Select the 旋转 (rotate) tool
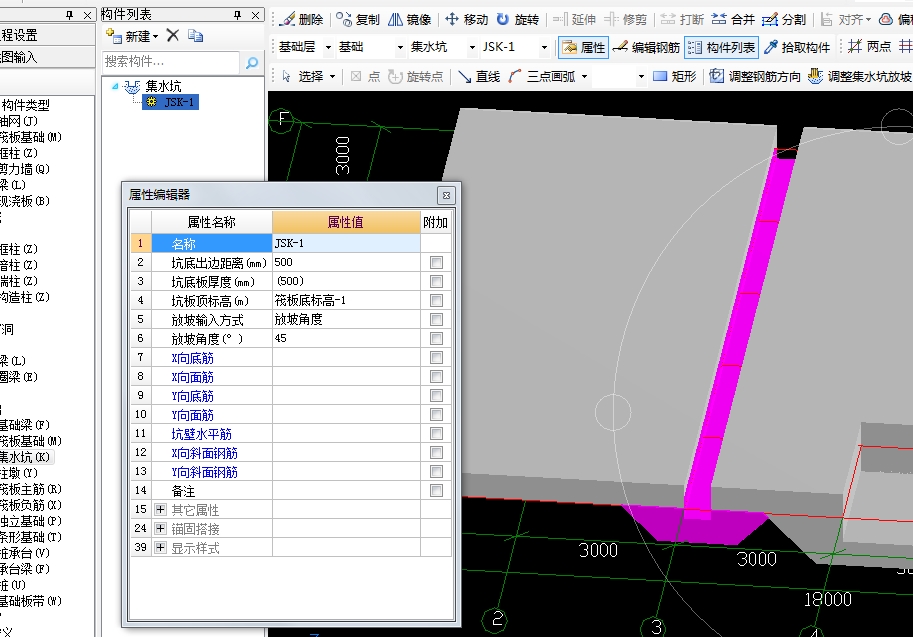The width and height of the screenshot is (913, 637). [517, 19]
